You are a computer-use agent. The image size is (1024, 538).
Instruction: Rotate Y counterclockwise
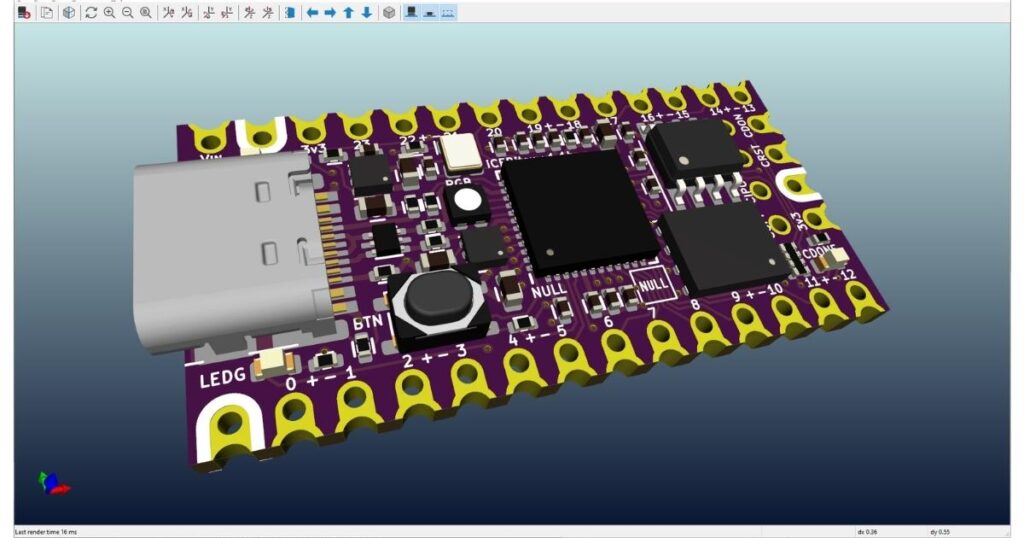227,12
